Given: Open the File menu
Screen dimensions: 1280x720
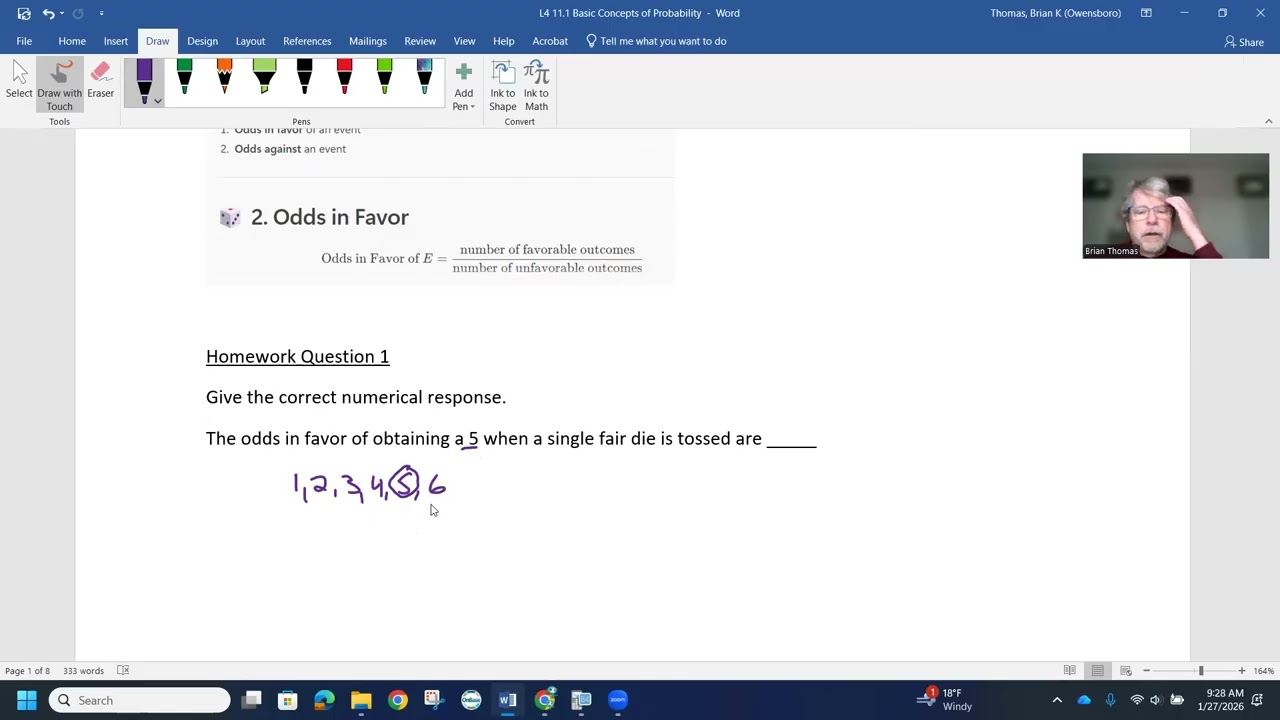Looking at the screenshot, I should coord(24,41).
